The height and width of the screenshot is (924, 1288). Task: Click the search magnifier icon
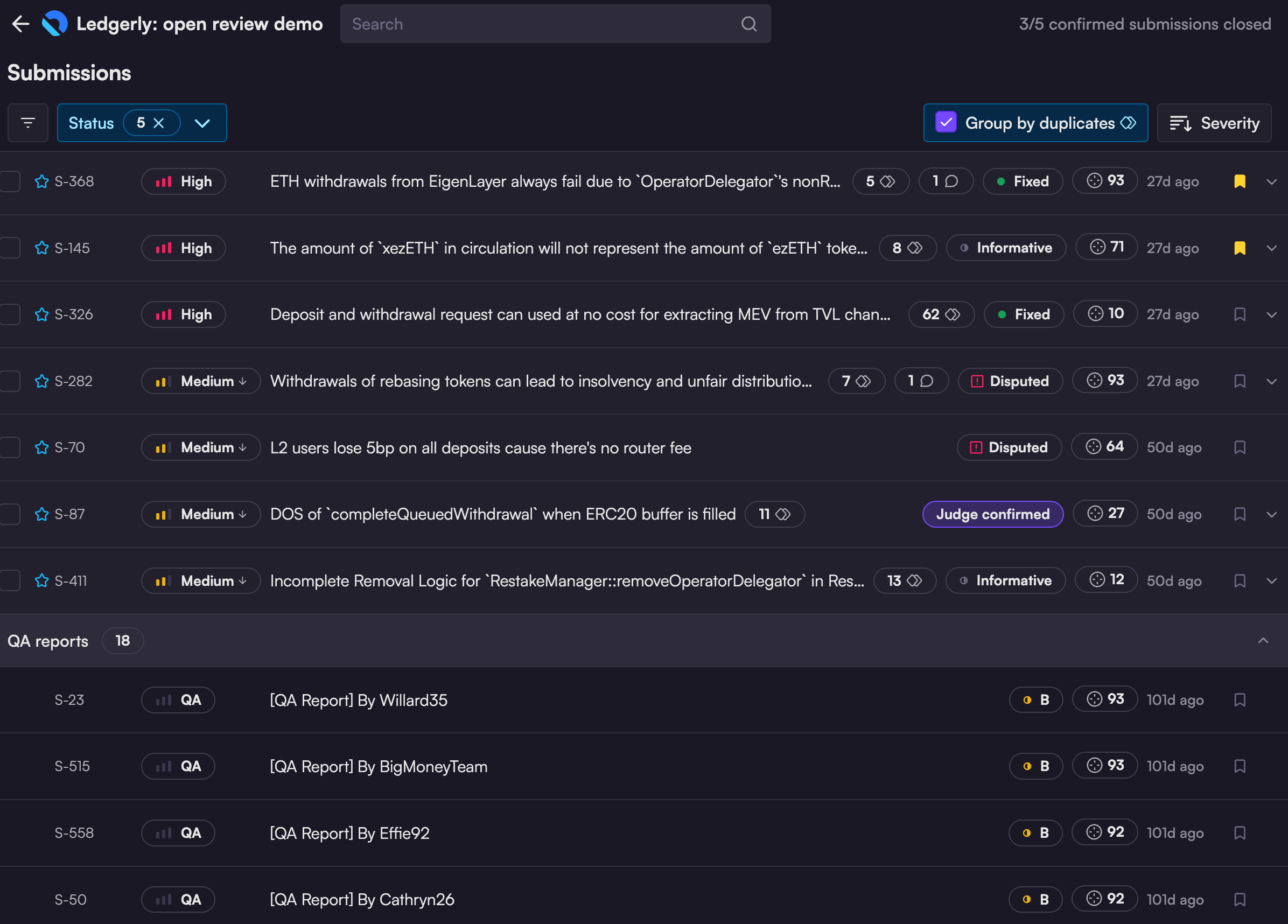click(x=748, y=24)
